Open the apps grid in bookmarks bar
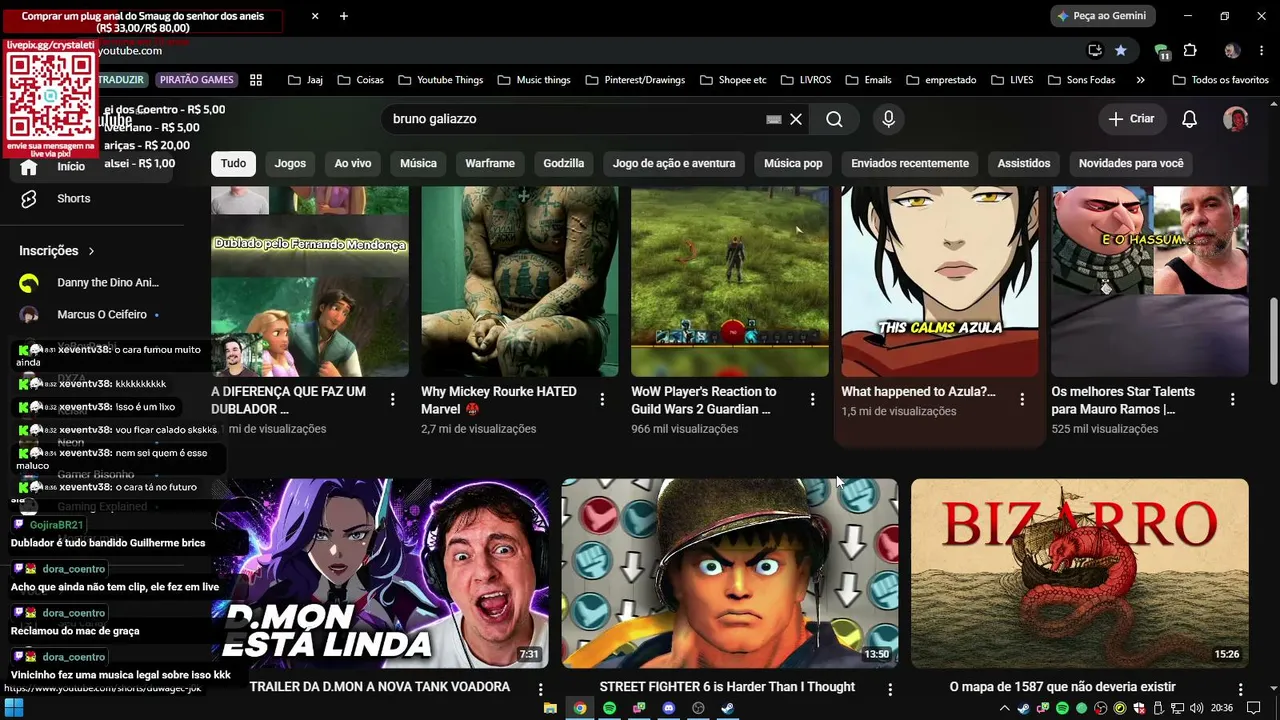The image size is (1280, 720). [x=256, y=80]
